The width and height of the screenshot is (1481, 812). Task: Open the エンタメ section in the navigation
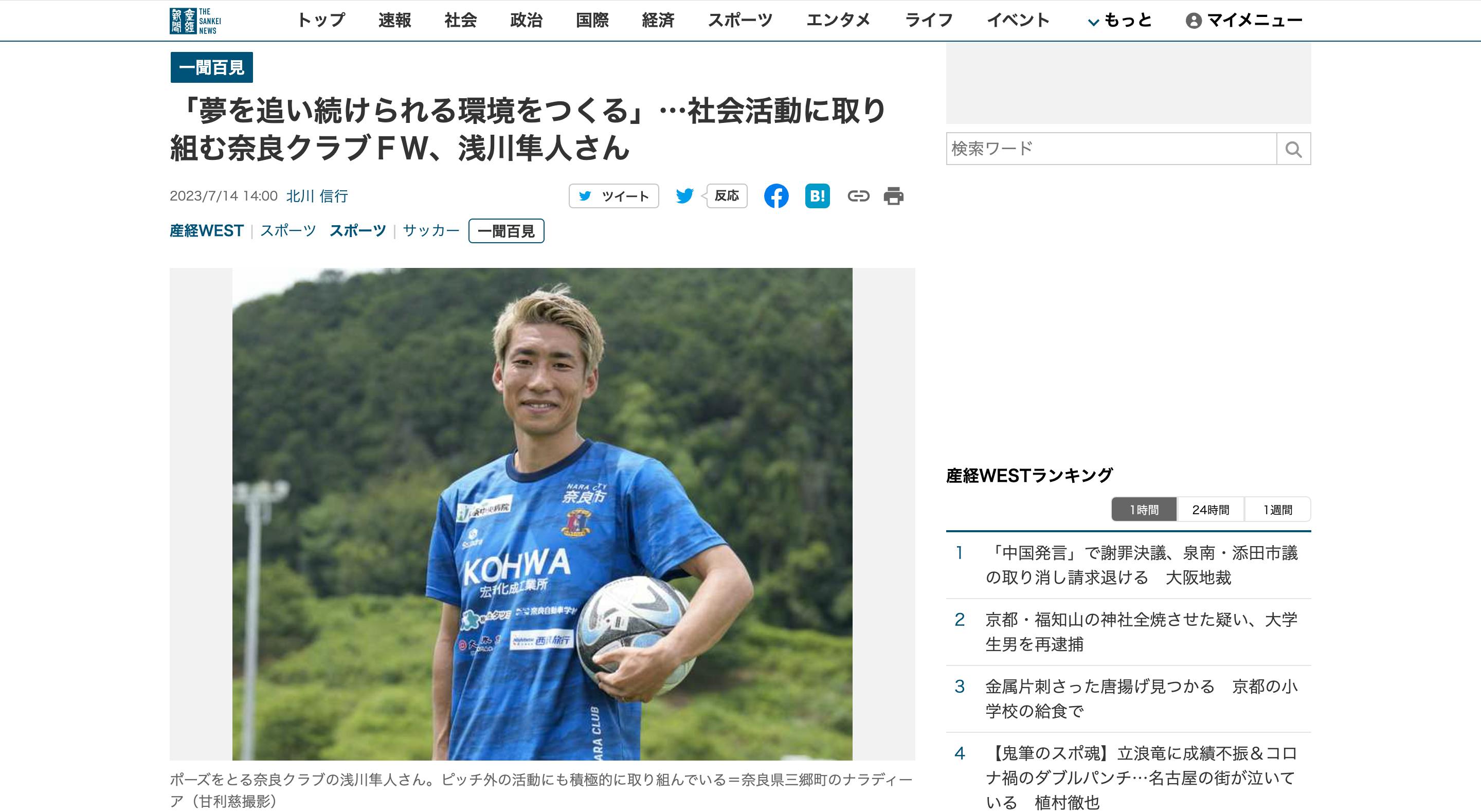tap(838, 21)
